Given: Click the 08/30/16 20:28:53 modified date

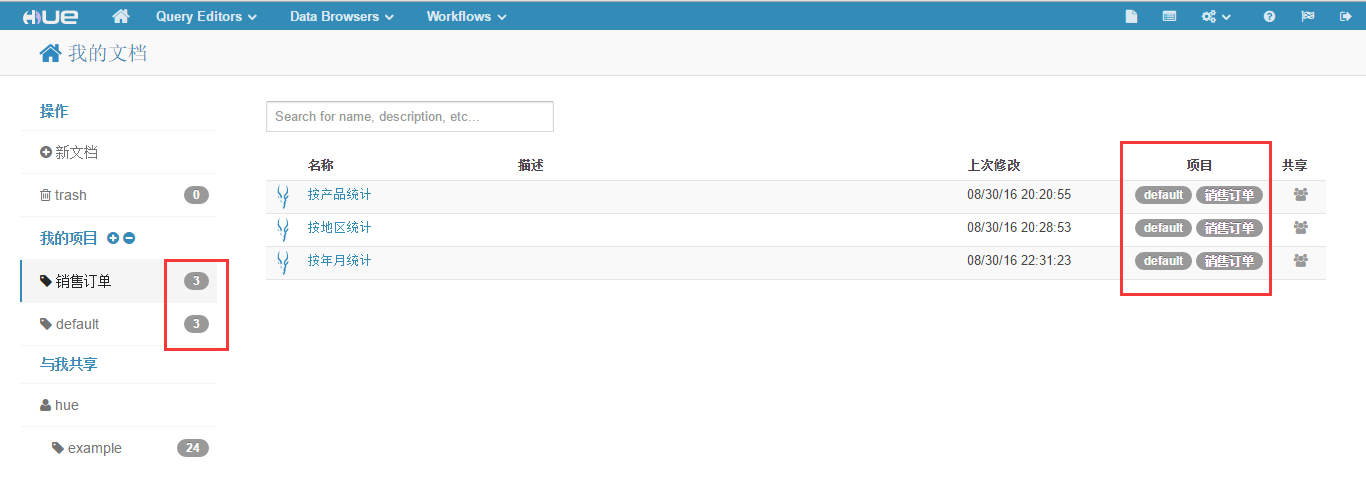Looking at the screenshot, I should coord(1019,228).
